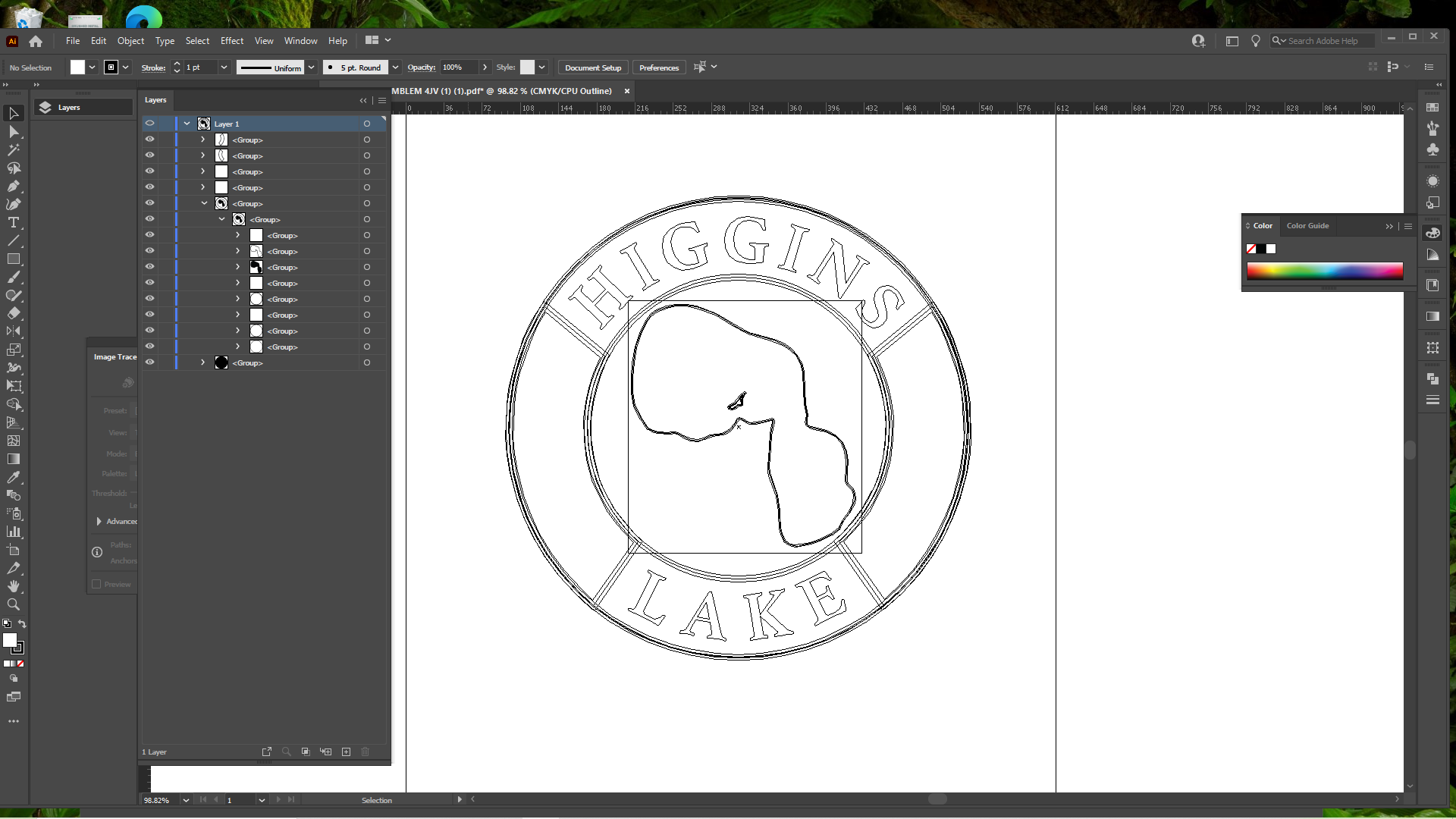
Task: Pick a color from the spectrum bar
Action: [1325, 271]
